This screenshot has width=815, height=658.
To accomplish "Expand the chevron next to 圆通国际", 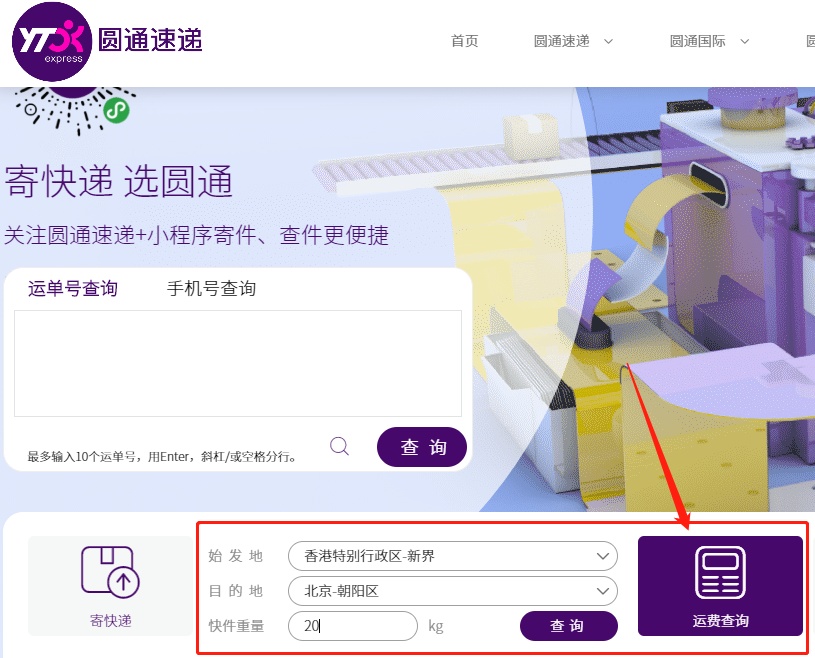I will tap(745, 41).
